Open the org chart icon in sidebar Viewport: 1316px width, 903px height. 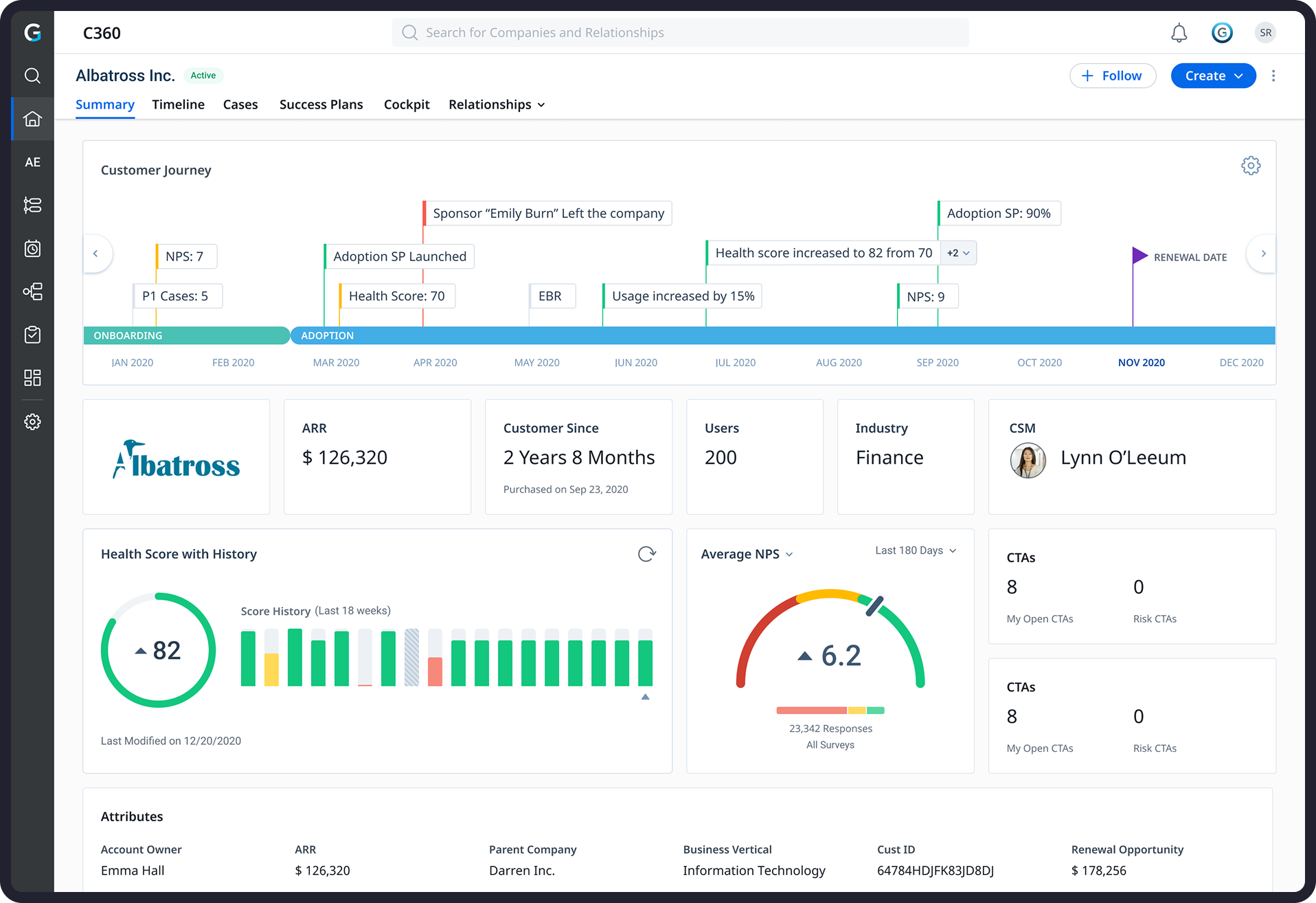coord(32,291)
